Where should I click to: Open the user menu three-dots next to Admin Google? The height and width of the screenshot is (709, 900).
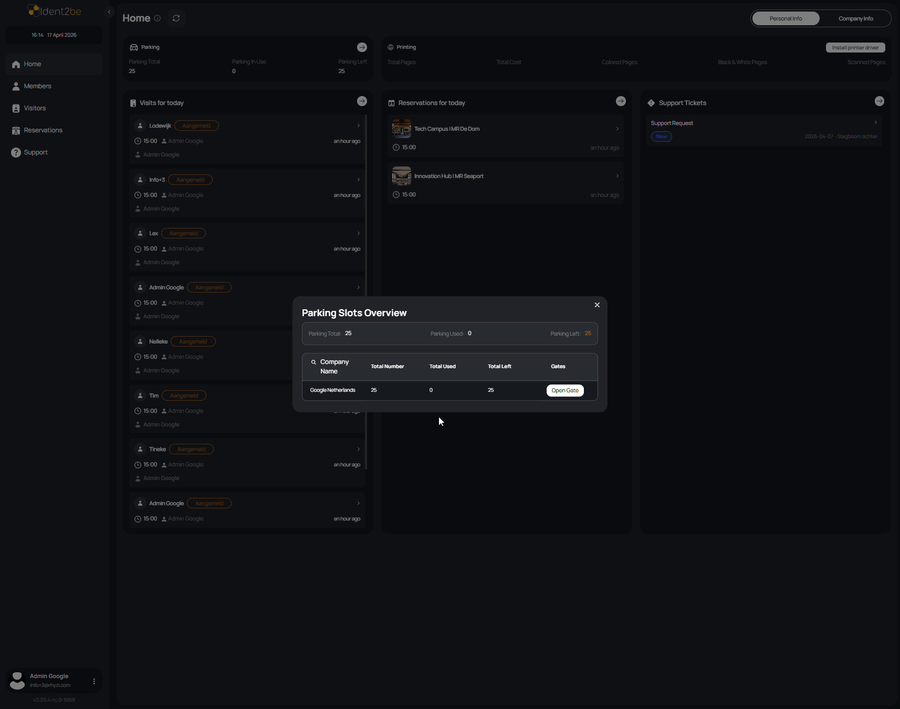[94, 681]
